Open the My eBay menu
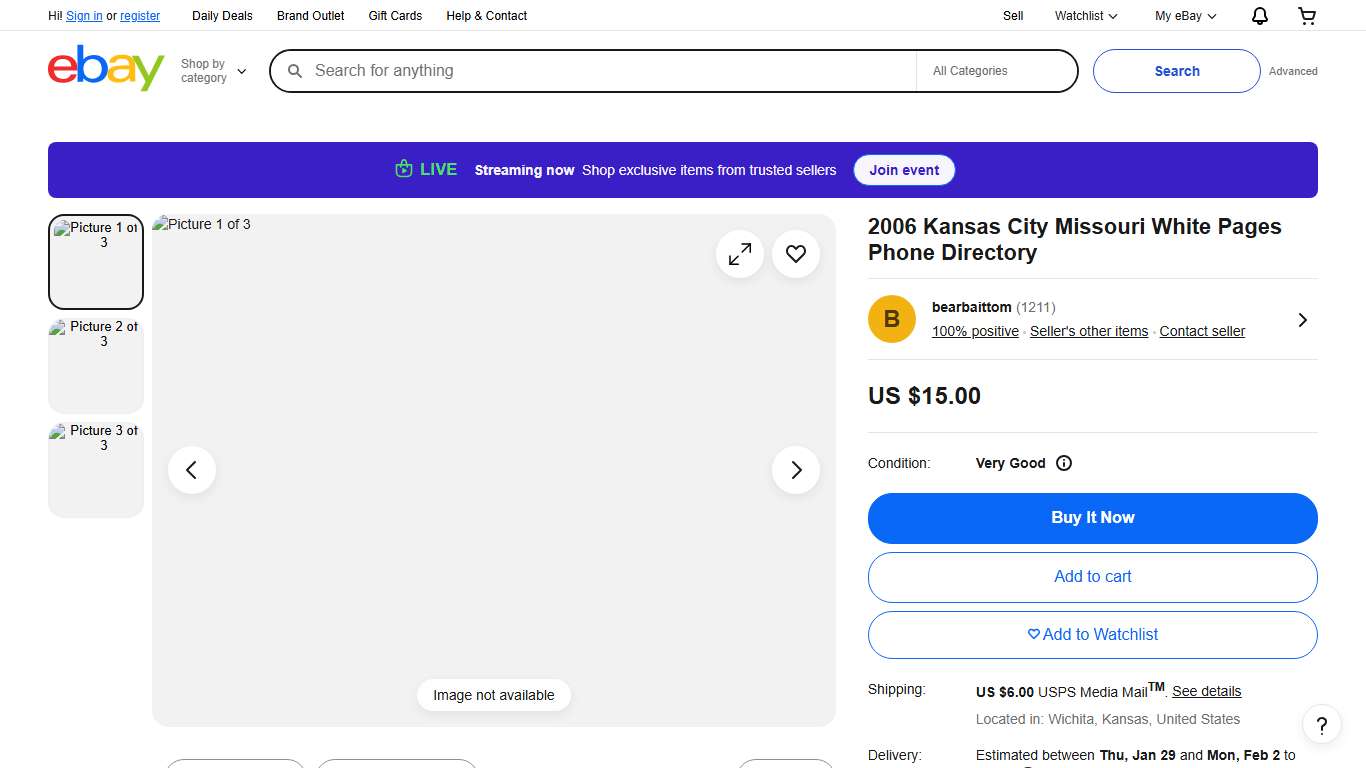 (1185, 16)
